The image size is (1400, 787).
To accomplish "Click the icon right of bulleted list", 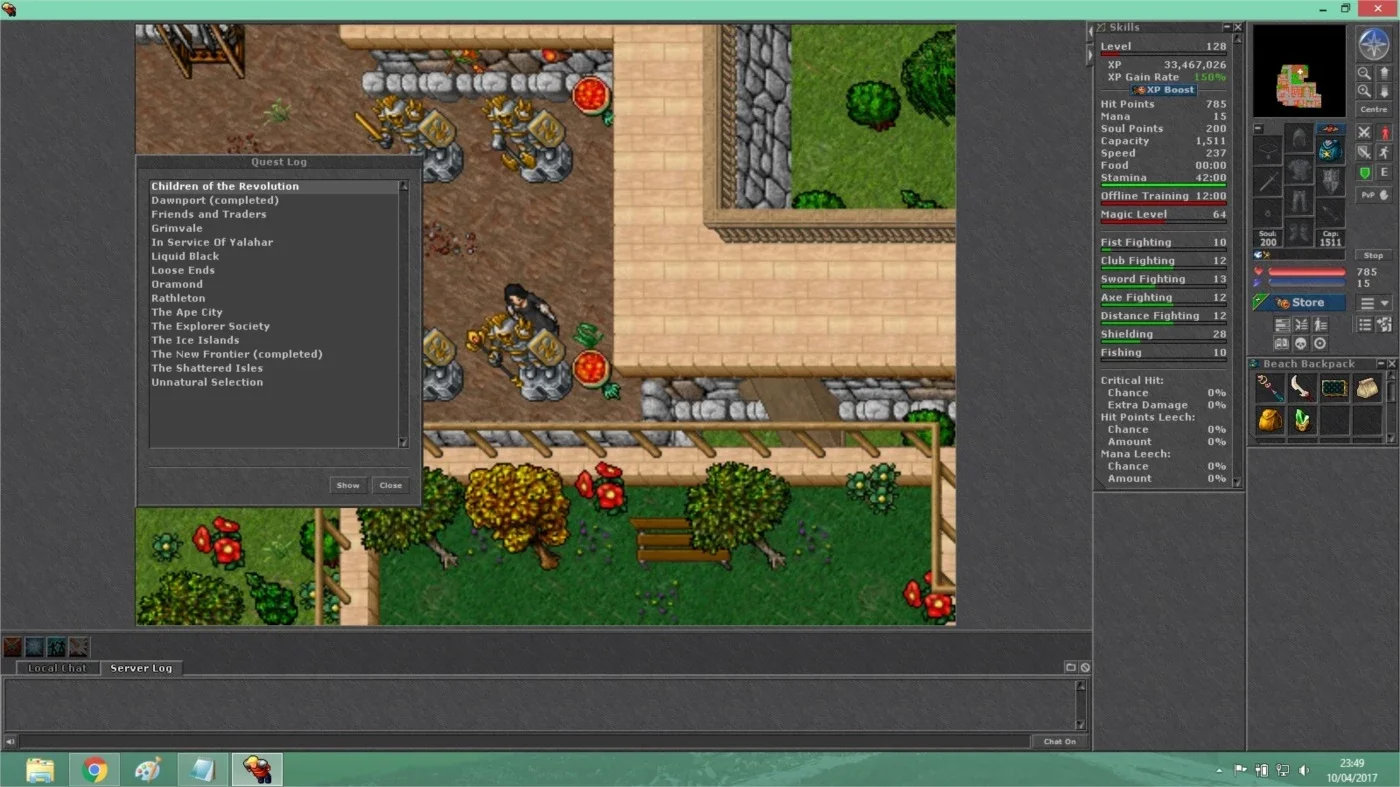I will click(x=1384, y=325).
